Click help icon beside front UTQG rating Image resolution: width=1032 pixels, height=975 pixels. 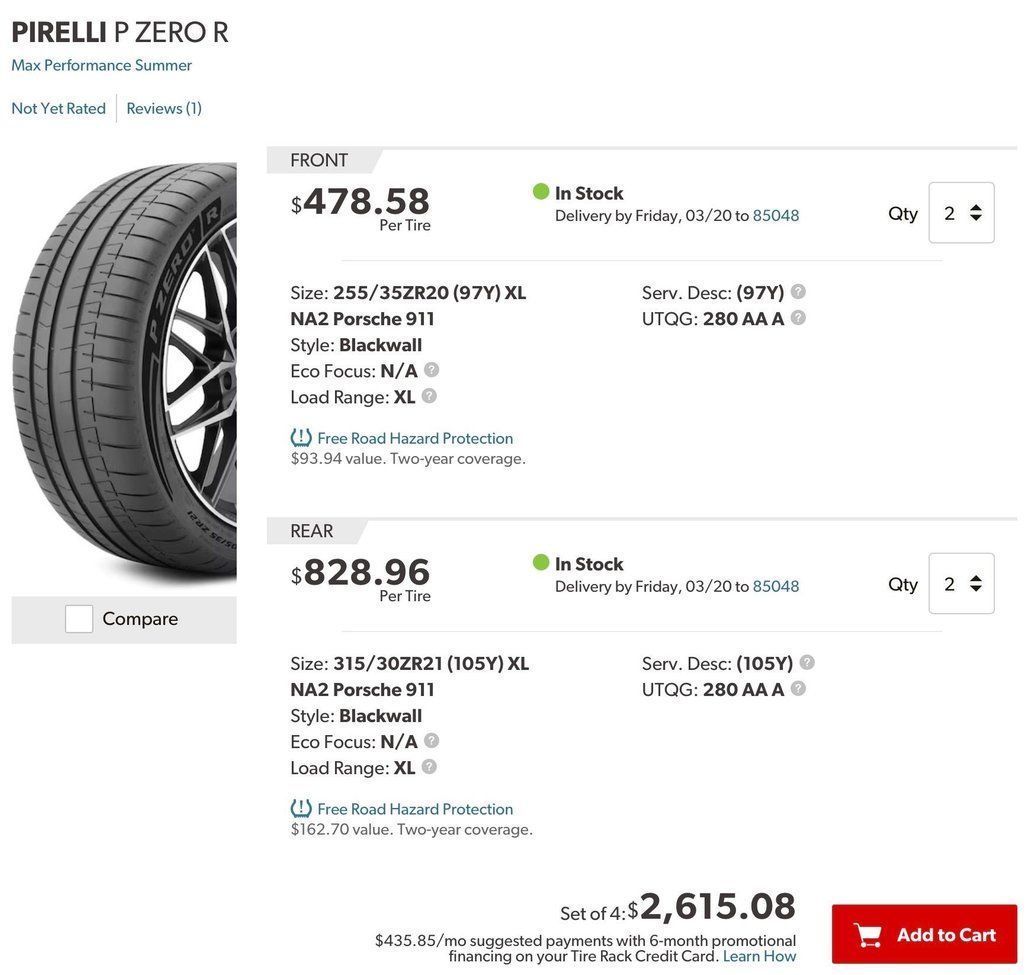click(798, 318)
